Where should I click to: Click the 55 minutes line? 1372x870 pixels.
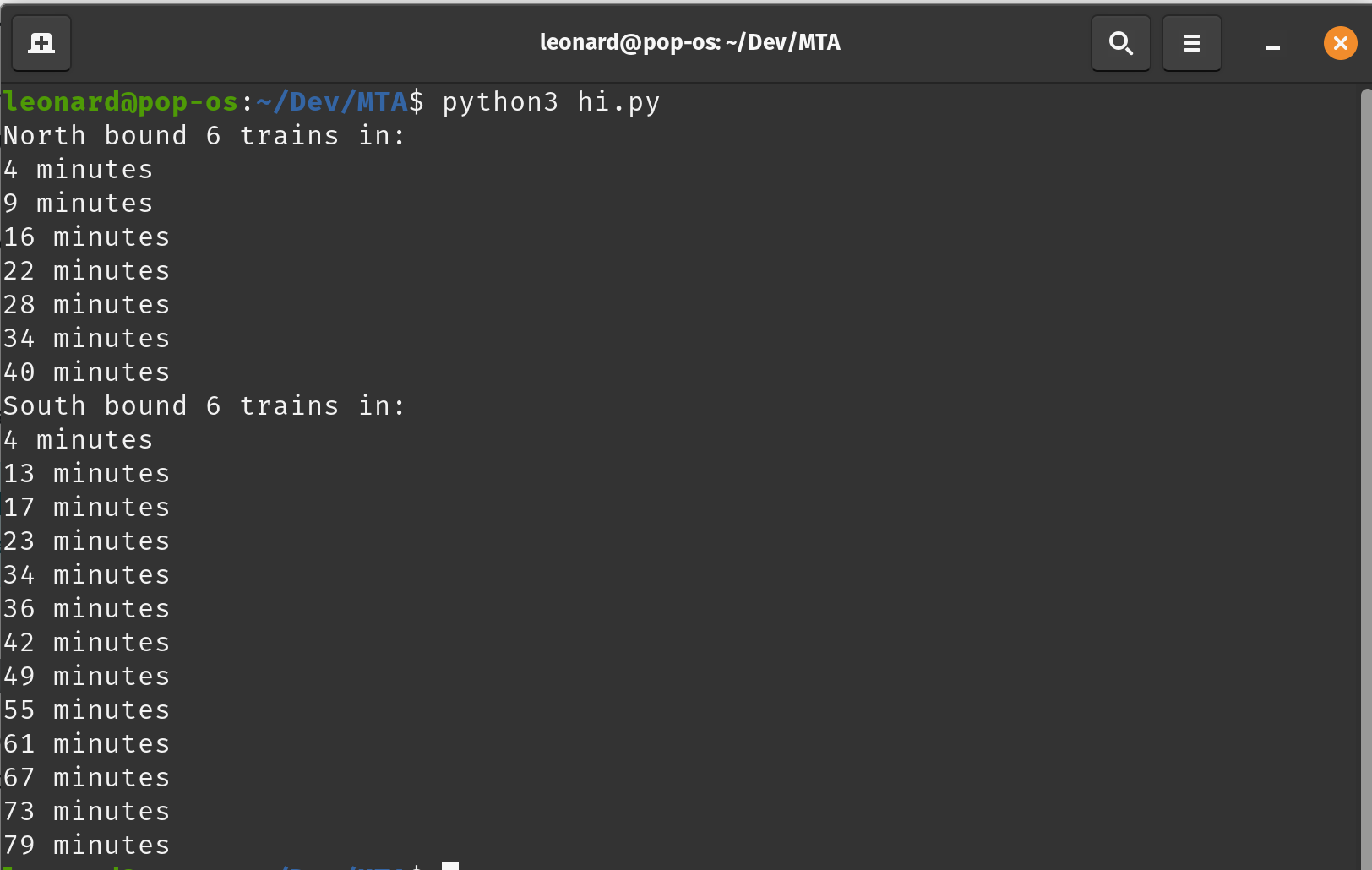point(86,710)
